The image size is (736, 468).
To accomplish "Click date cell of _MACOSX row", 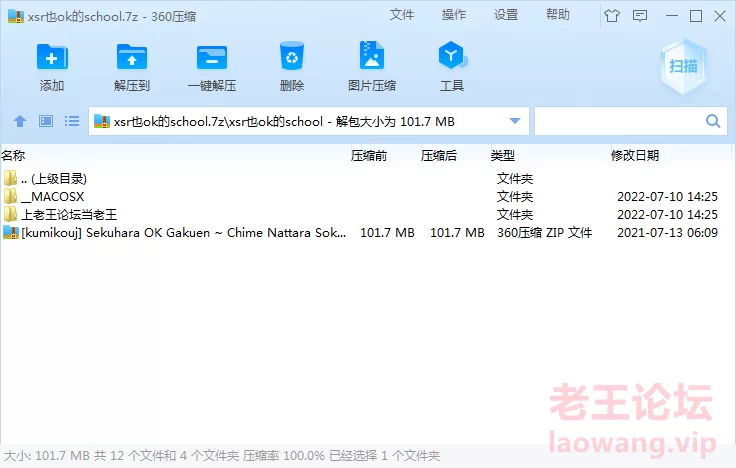I will tap(667, 197).
